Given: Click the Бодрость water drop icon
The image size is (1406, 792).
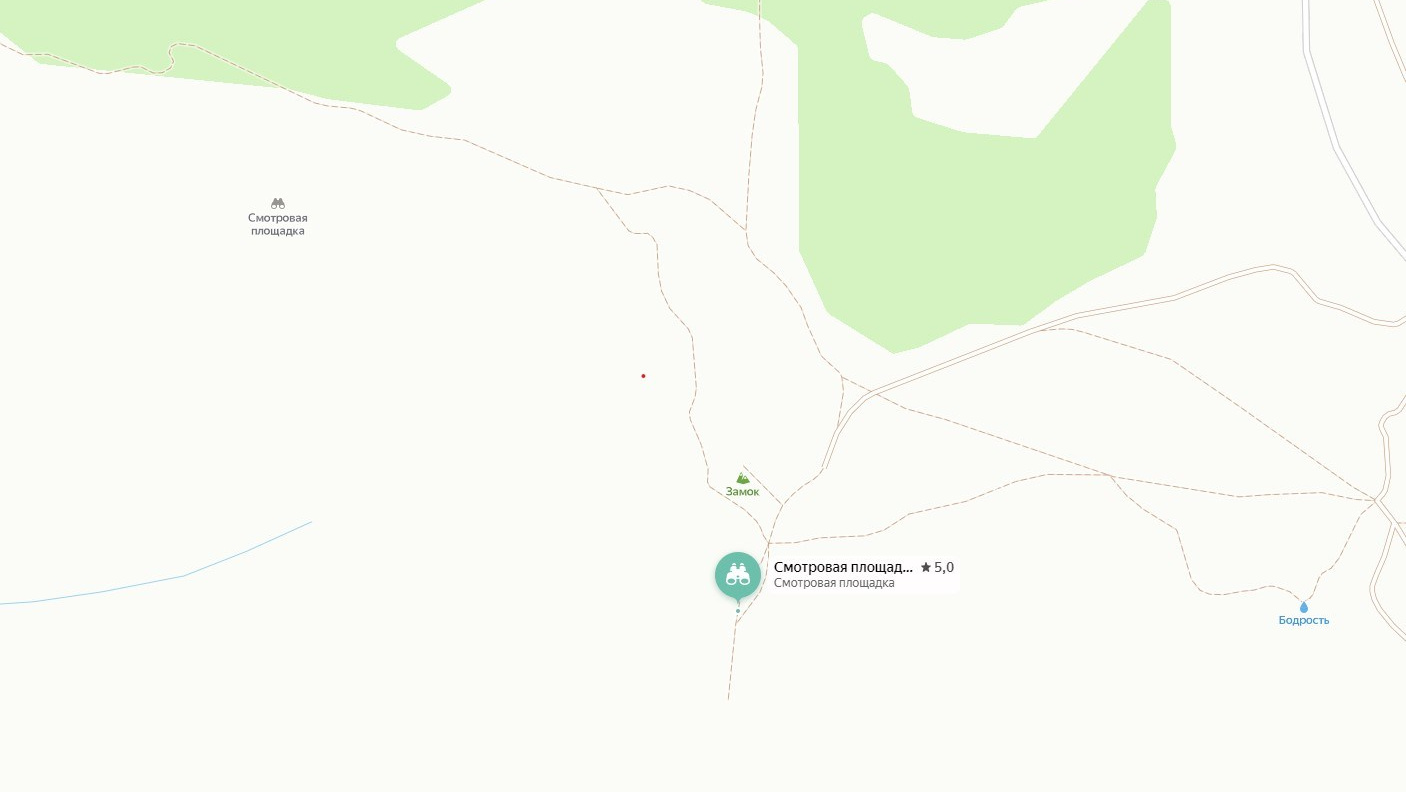Looking at the screenshot, I should click(1303, 607).
